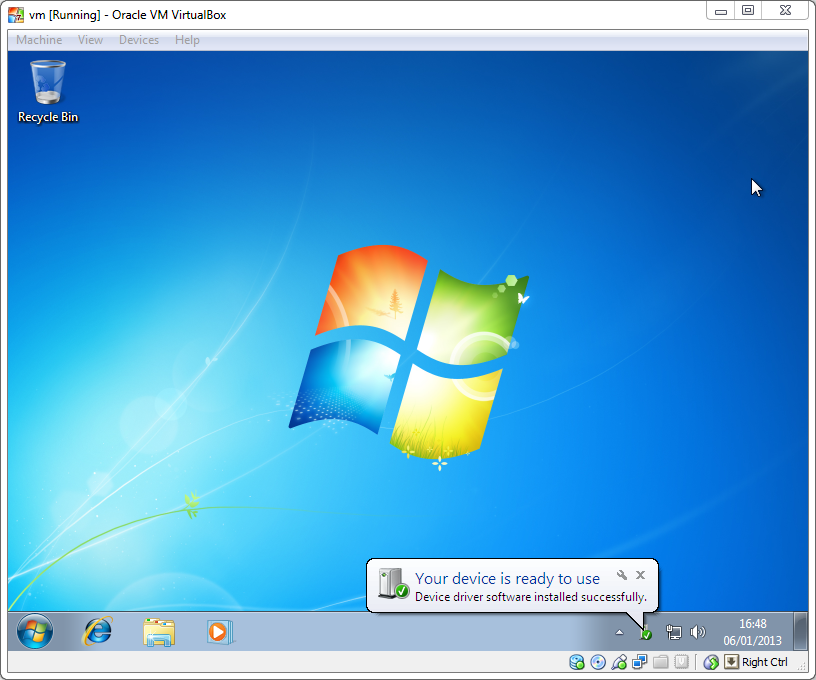Click the optical disc status icon
The image size is (816, 680).
point(598,662)
